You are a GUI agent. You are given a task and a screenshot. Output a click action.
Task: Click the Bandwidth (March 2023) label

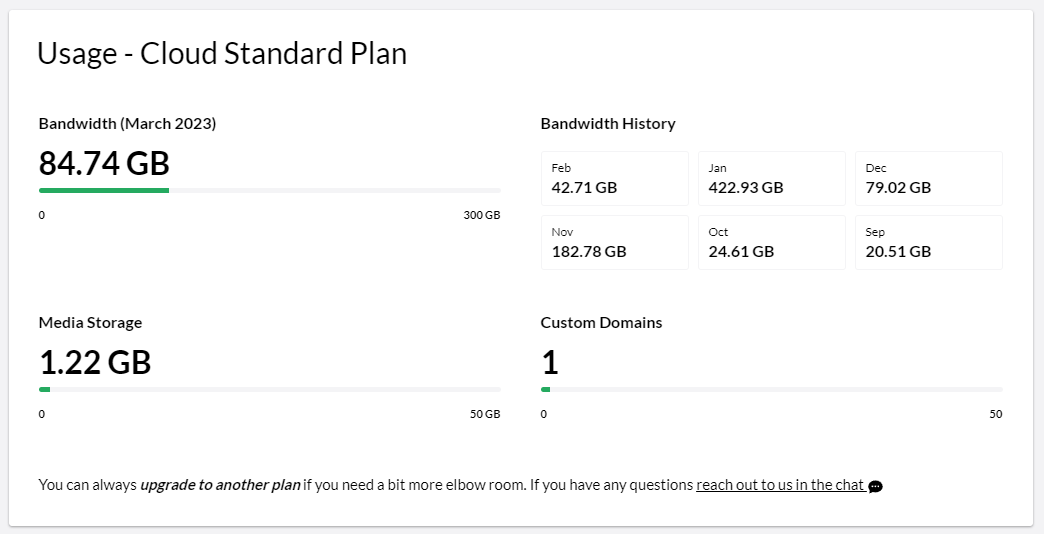(x=127, y=124)
